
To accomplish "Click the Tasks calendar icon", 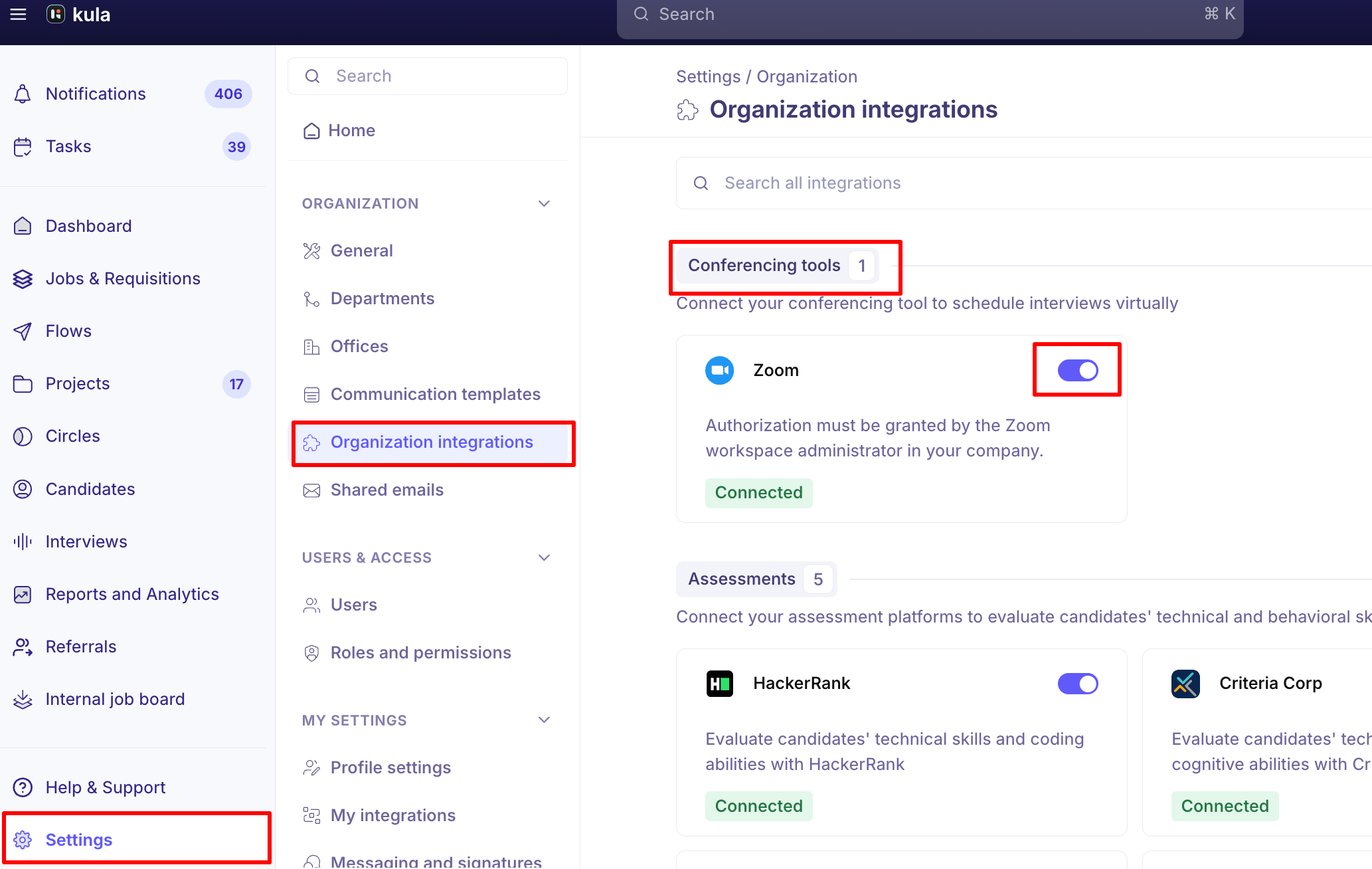I will (x=23, y=147).
